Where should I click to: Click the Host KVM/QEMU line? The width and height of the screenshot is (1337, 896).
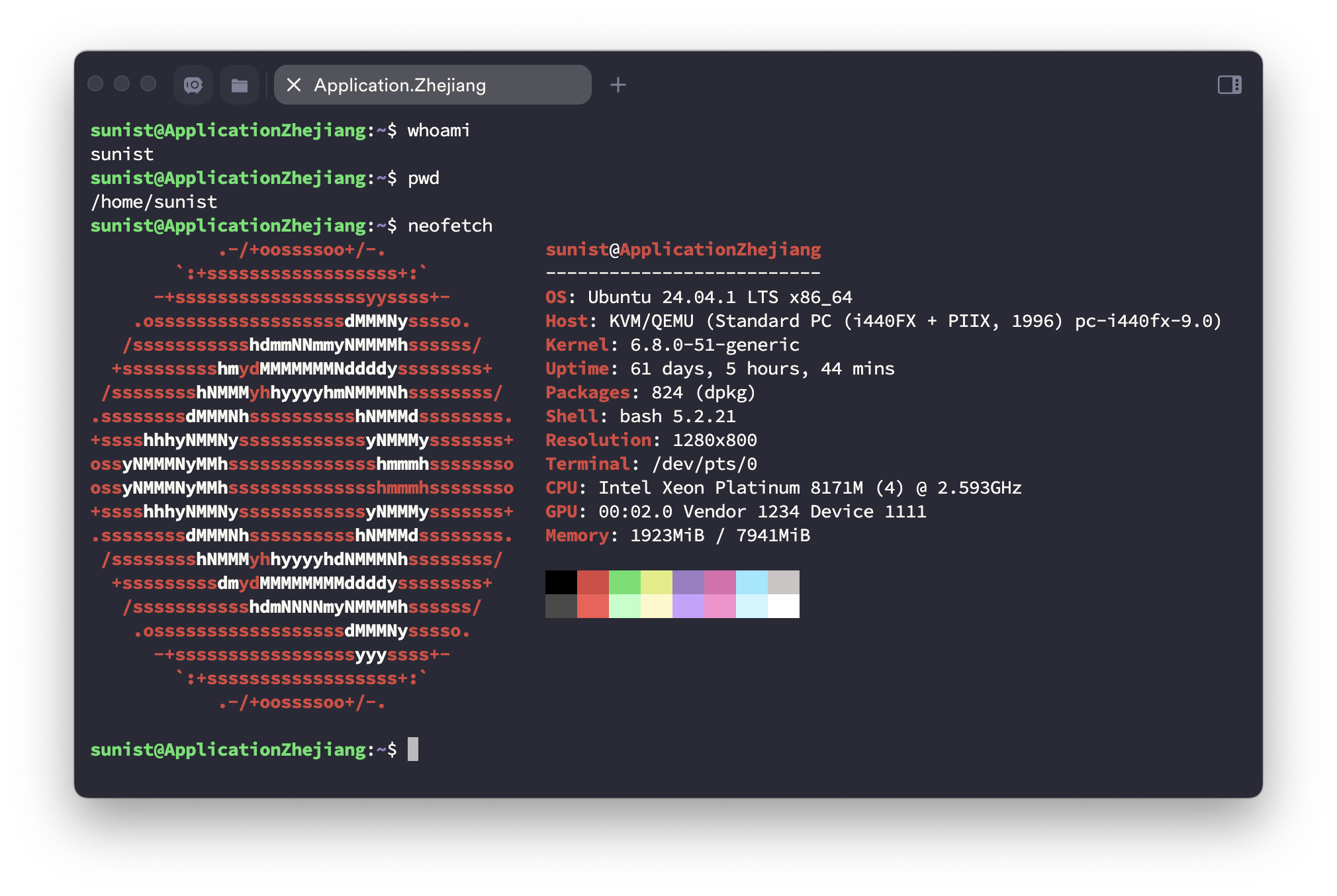(884, 321)
